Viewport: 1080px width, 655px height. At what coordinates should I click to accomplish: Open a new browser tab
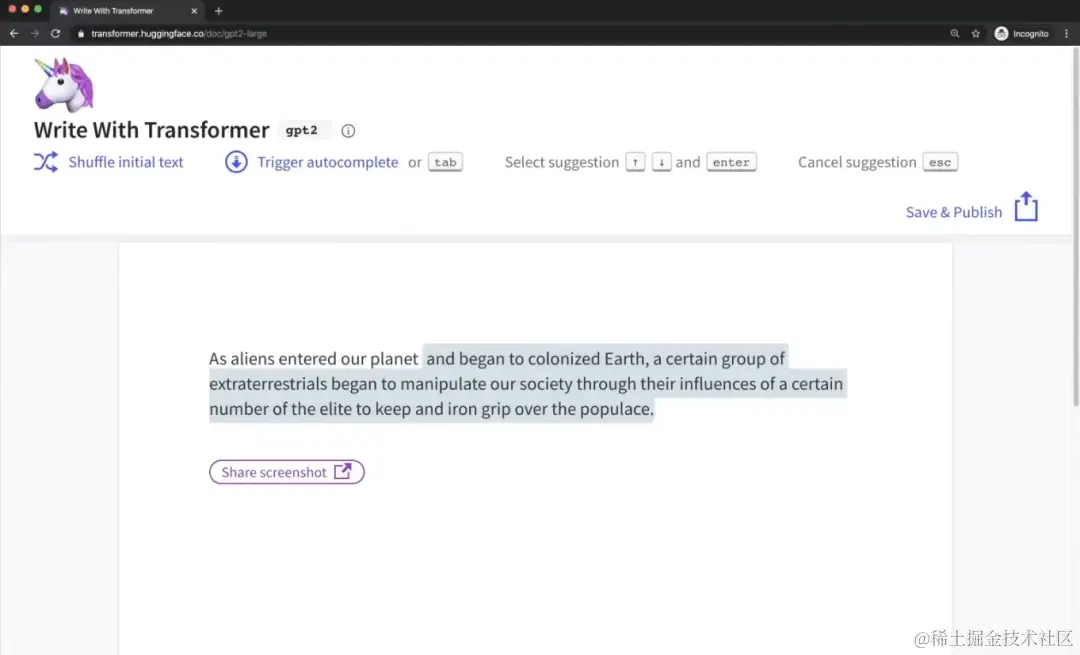pyautogui.click(x=218, y=11)
